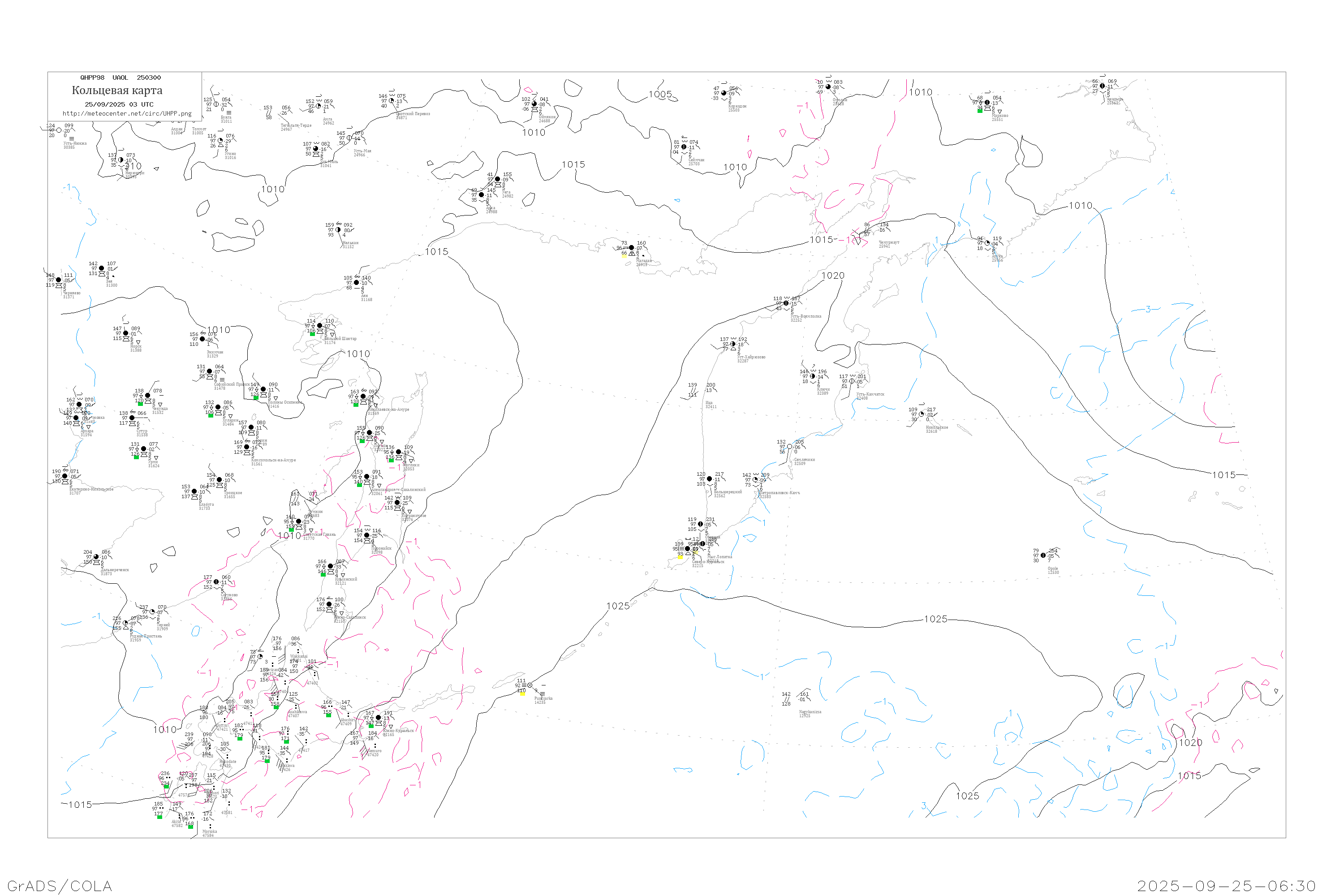The width and height of the screenshot is (1344, 896).
Task: Click the Магадан station cloud-cover circle
Action: click(x=631, y=248)
